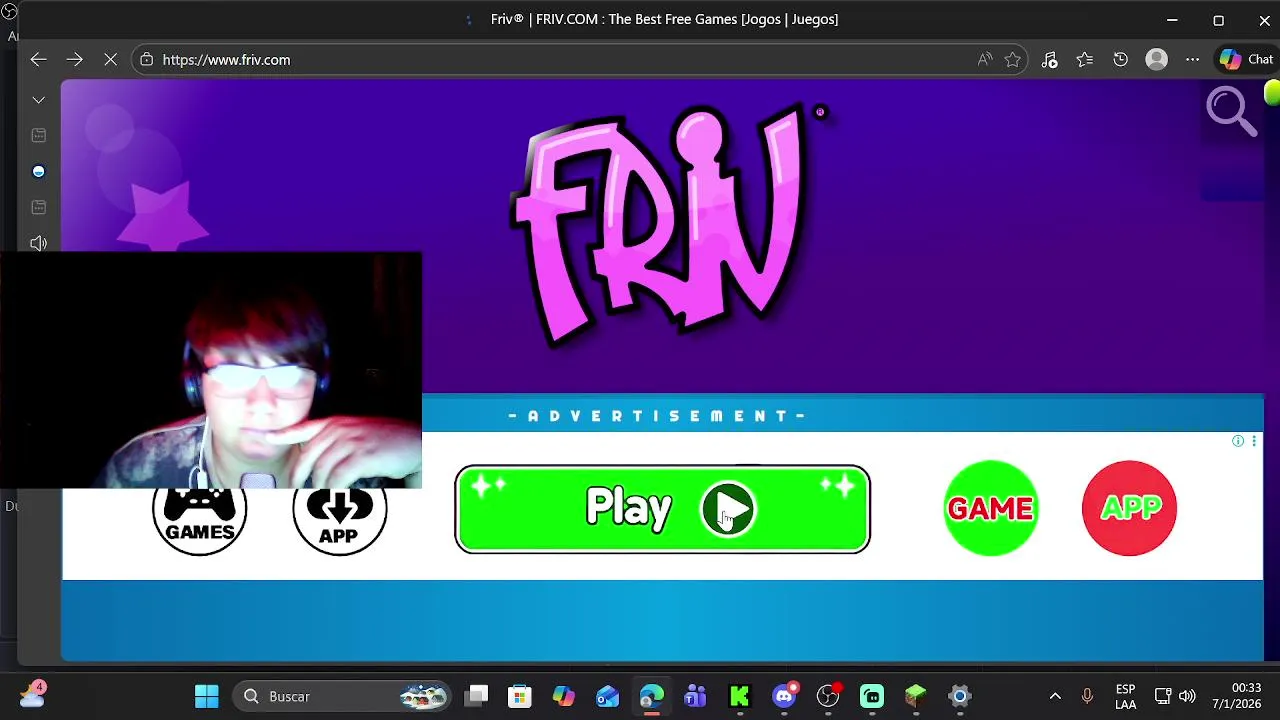Open ad options three-dot menu
The image size is (1280, 720).
[1254, 441]
